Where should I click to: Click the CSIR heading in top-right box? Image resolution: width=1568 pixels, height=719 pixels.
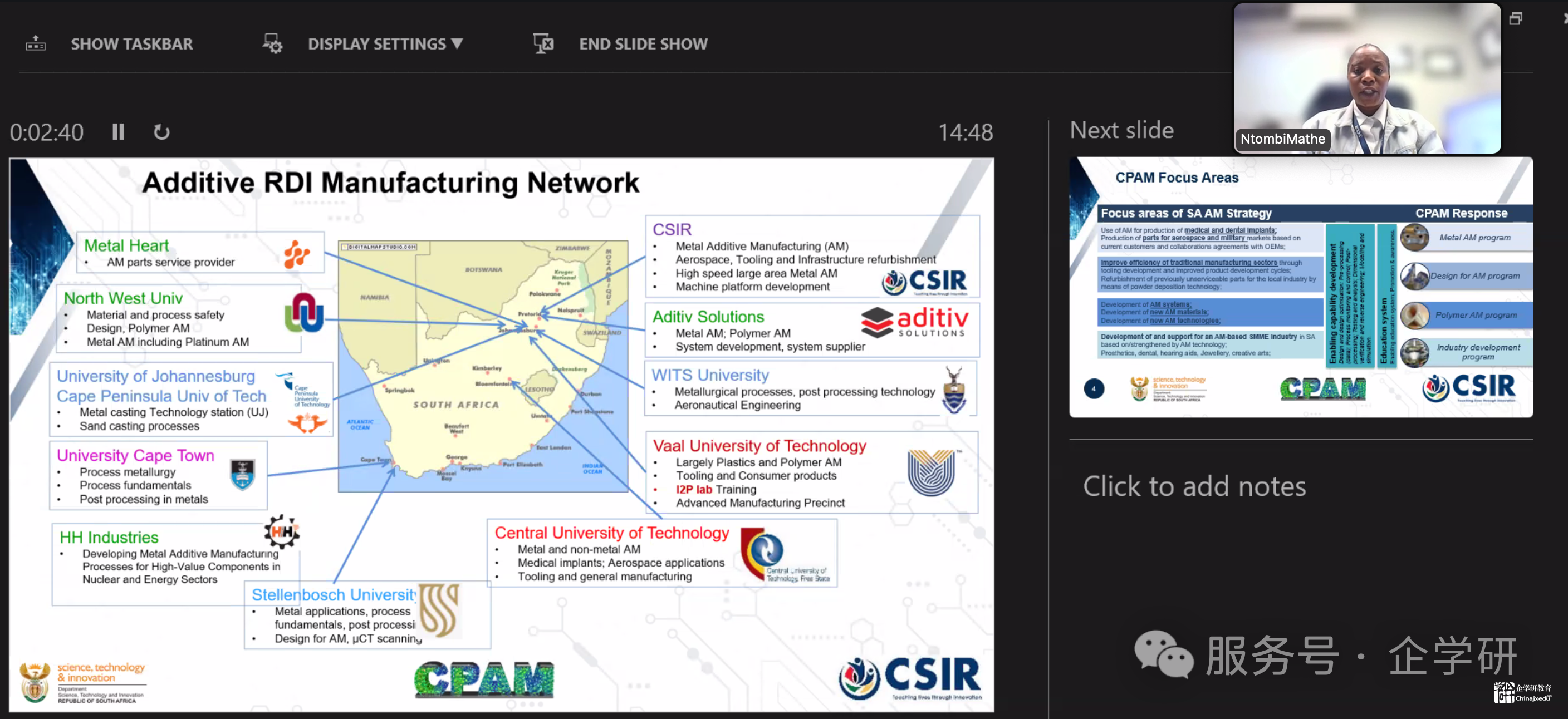click(x=672, y=229)
